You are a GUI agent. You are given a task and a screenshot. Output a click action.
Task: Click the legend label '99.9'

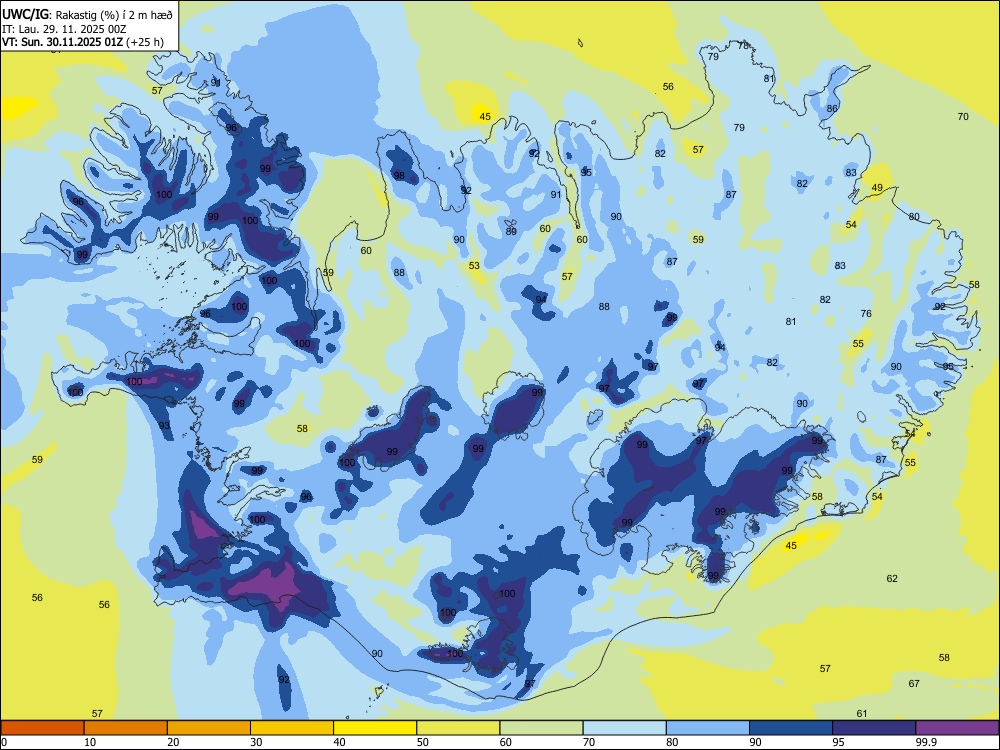(925, 742)
